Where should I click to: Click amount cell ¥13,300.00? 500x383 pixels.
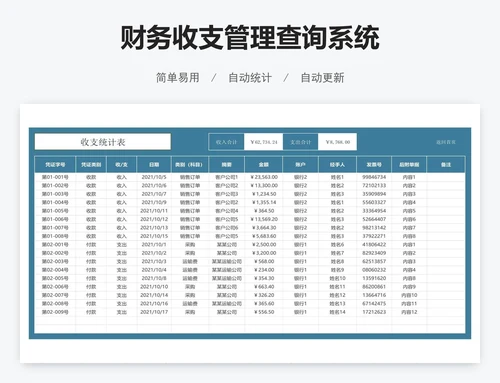tap(264, 185)
